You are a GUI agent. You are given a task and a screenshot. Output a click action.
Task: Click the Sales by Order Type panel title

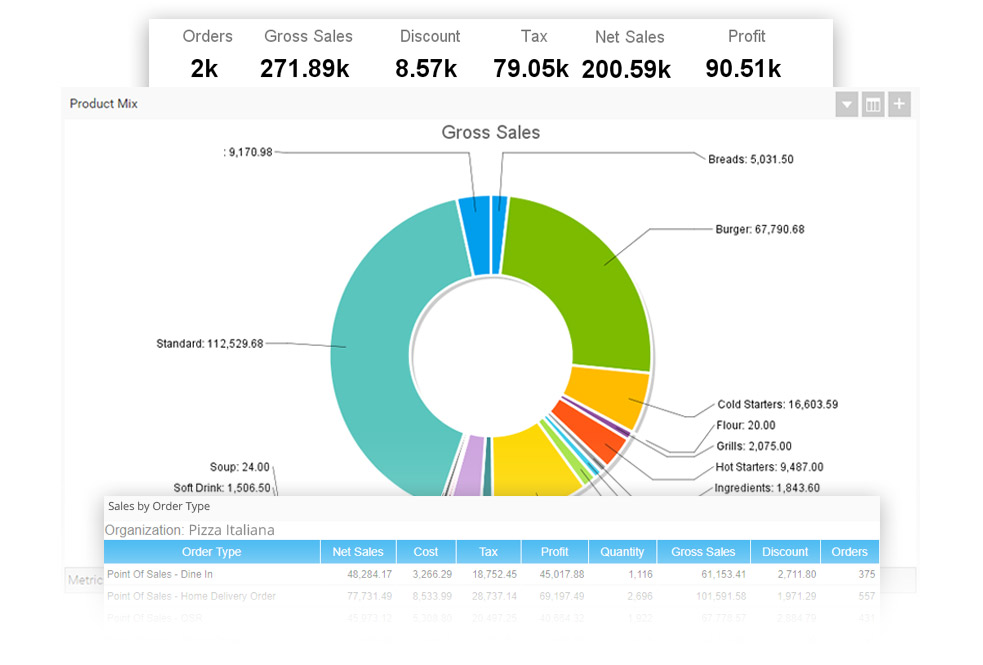click(159, 506)
